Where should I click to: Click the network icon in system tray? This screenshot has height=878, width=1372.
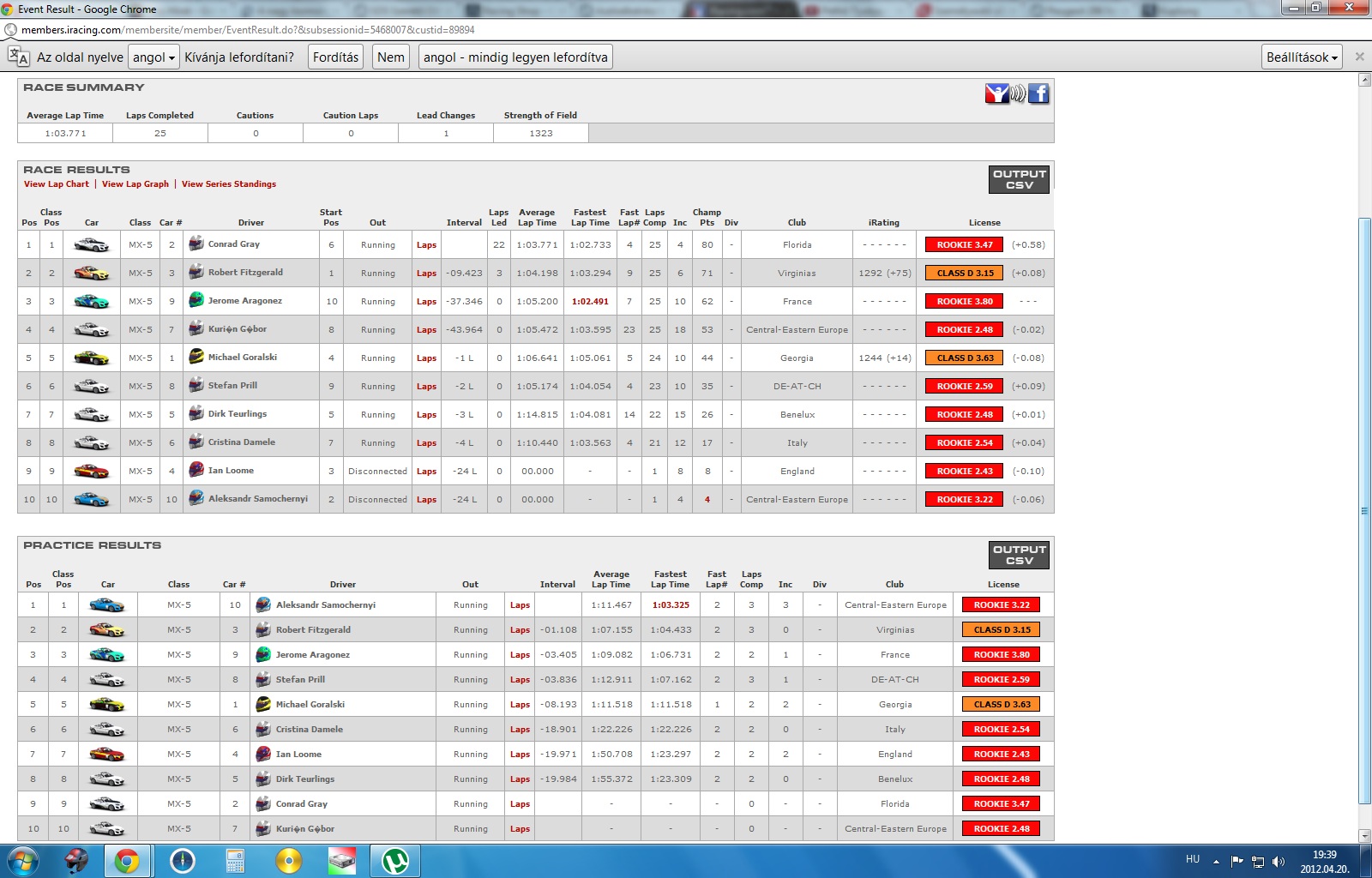click(1257, 862)
